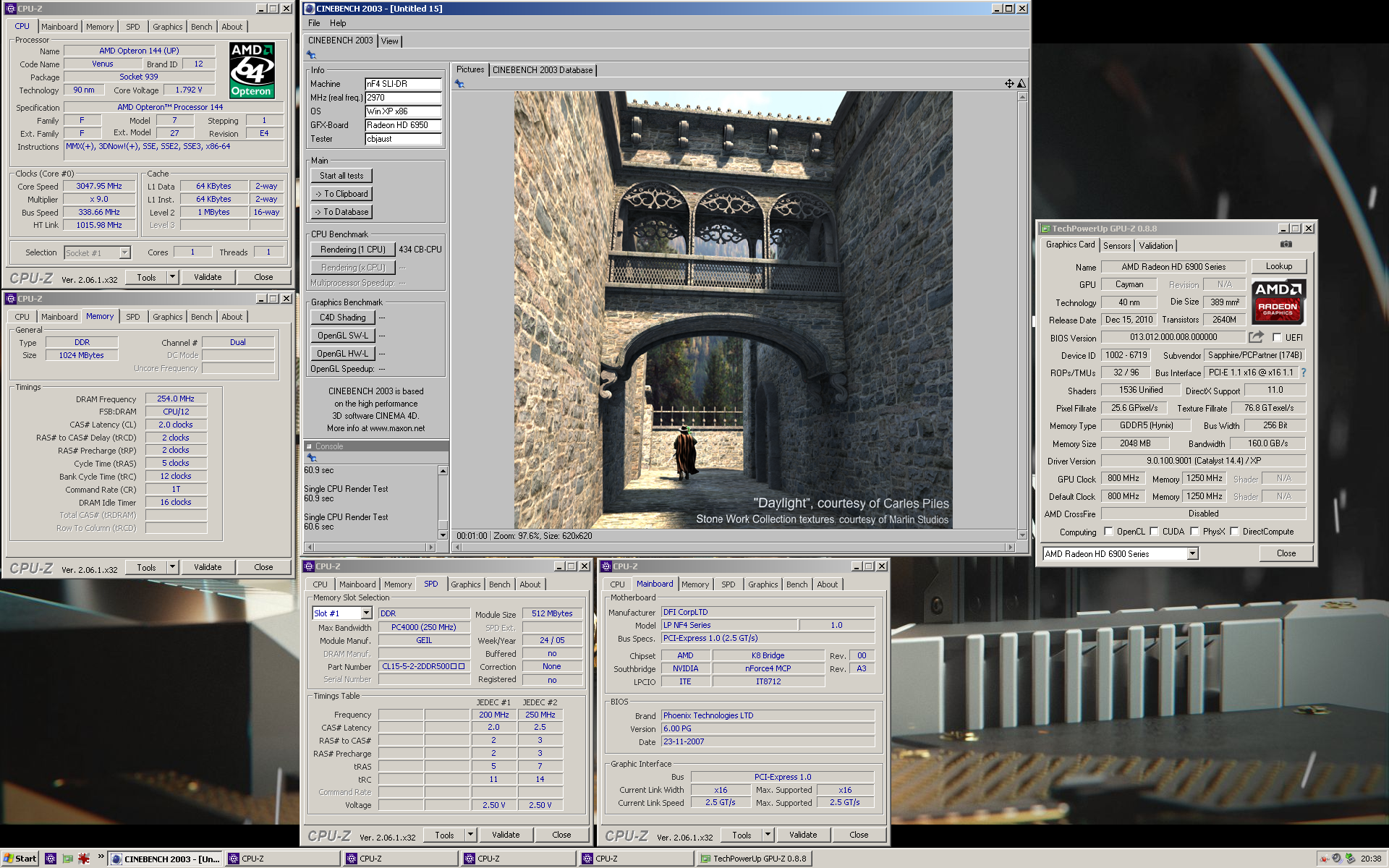Click the To Clipboard button
The width and height of the screenshot is (1389, 868).
click(x=341, y=194)
